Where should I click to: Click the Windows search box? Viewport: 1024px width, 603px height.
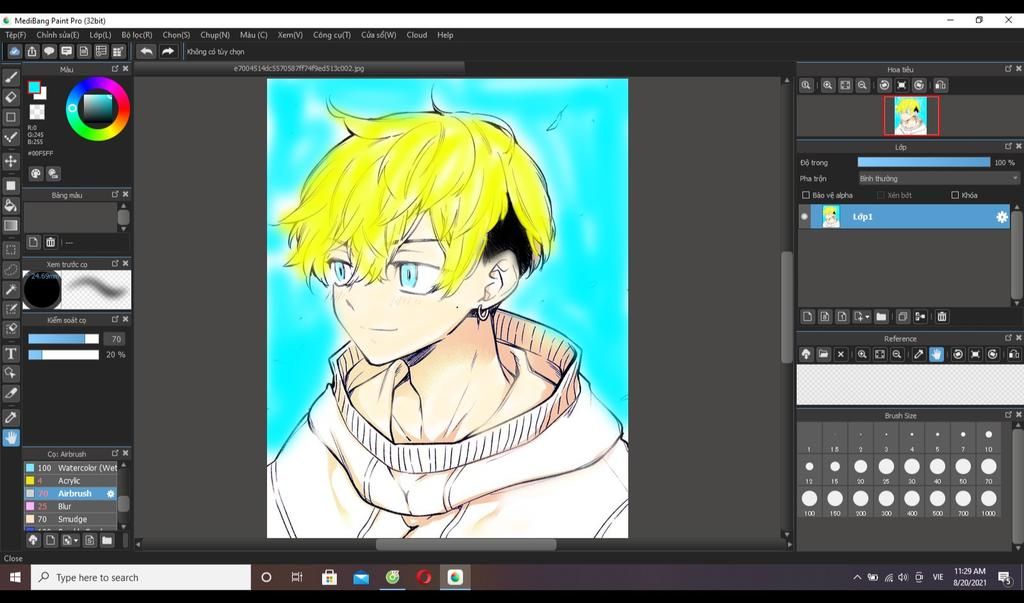click(140, 578)
